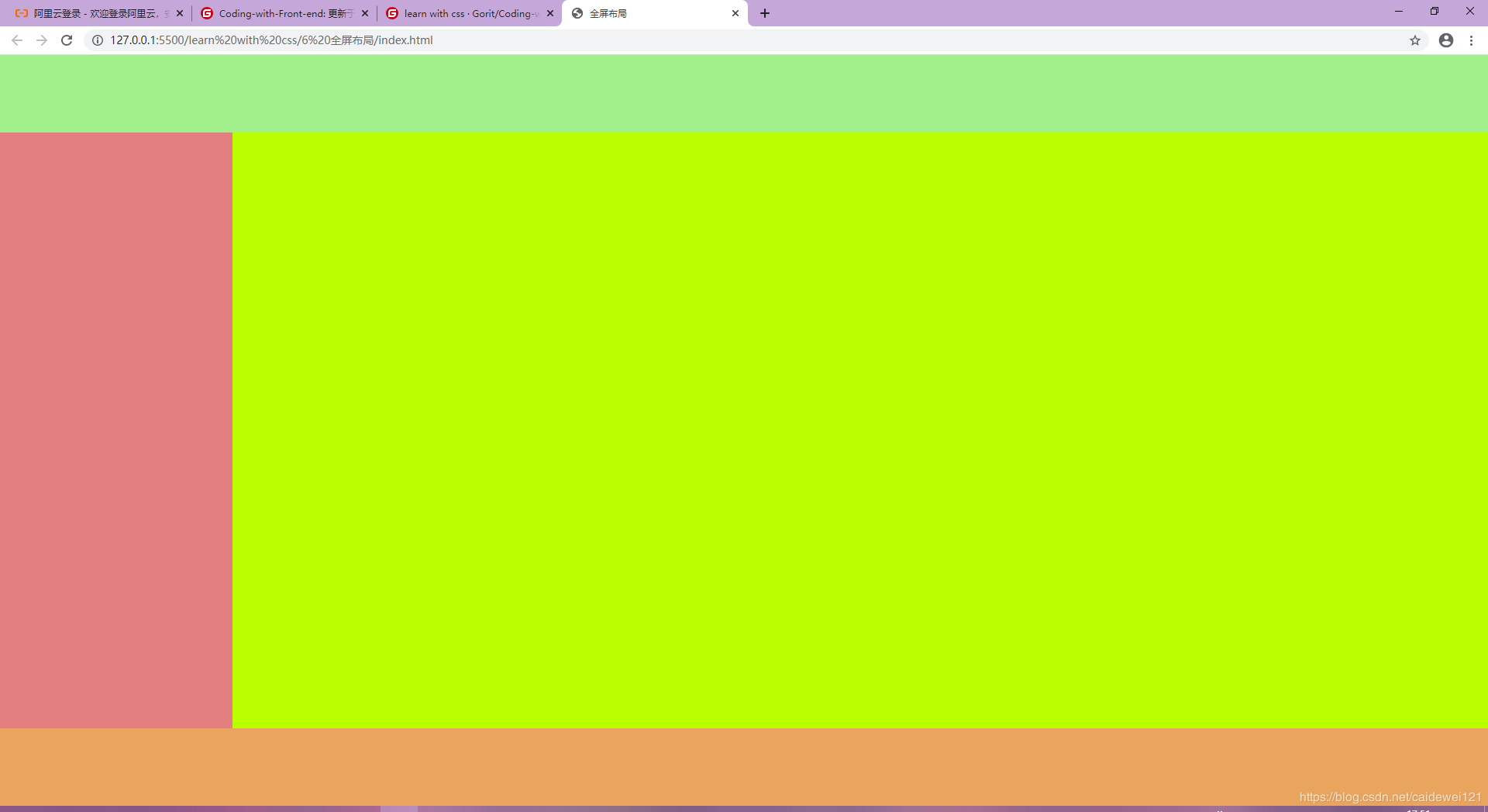The width and height of the screenshot is (1488, 812).
Task: Close the Coding-with-Front-end tab
Action: pyautogui.click(x=365, y=13)
